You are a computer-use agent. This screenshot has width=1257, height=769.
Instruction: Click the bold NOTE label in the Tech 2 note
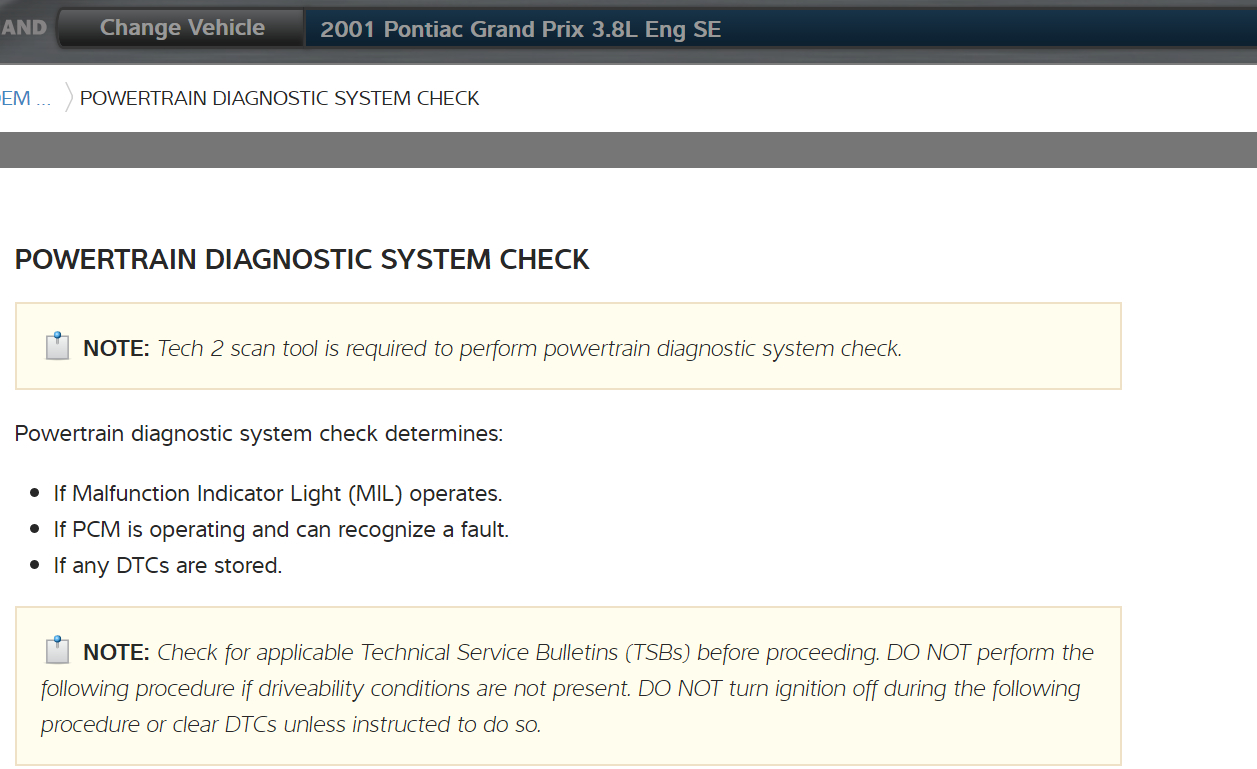point(116,349)
